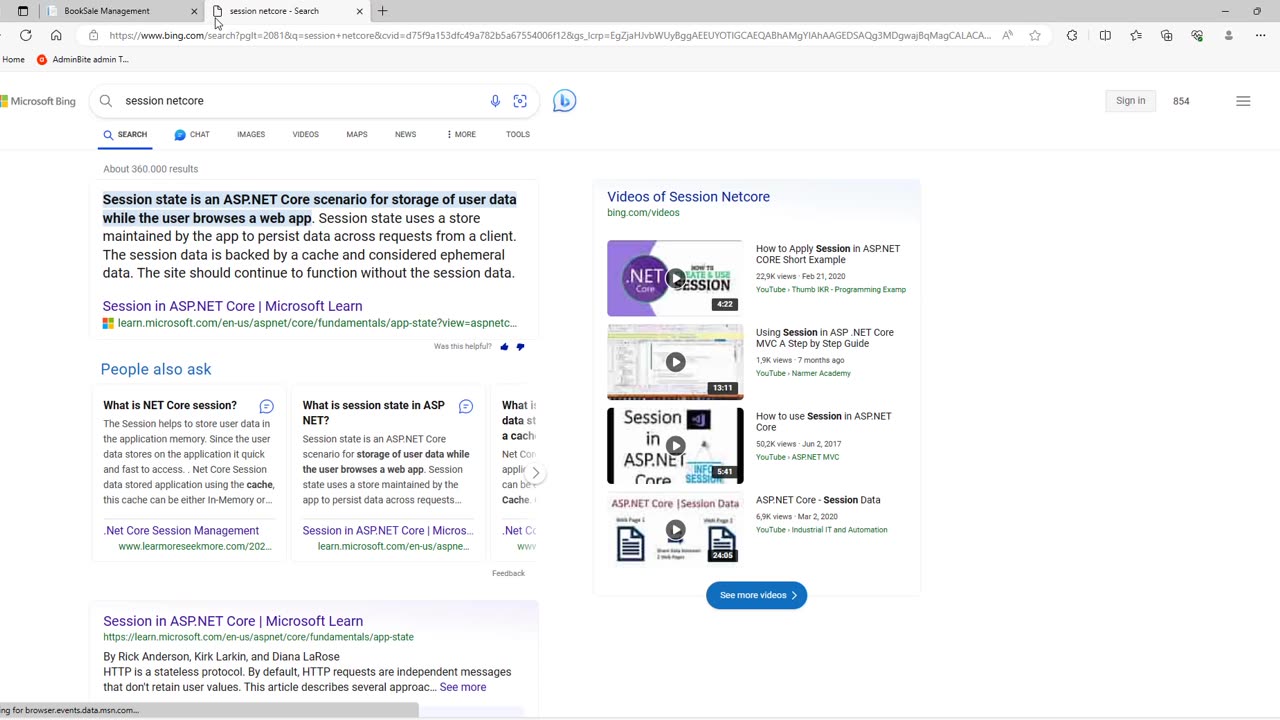This screenshot has height=720, width=1280.
Task: Open 'Session in ASP.NET Core | Micros...' card link
Action: (x=388, y=531)
